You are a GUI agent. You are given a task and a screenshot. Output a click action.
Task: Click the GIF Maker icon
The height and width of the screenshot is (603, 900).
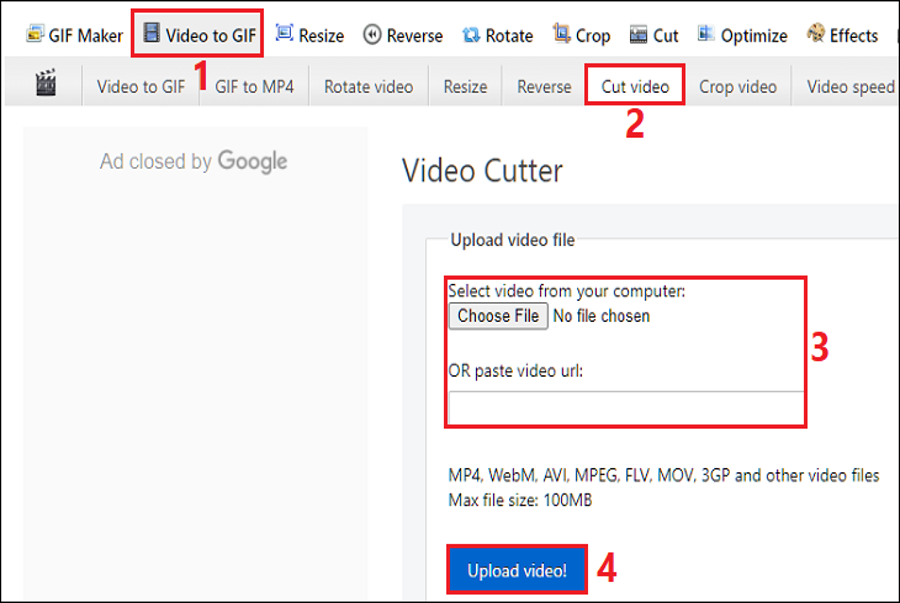click(35, 35)
